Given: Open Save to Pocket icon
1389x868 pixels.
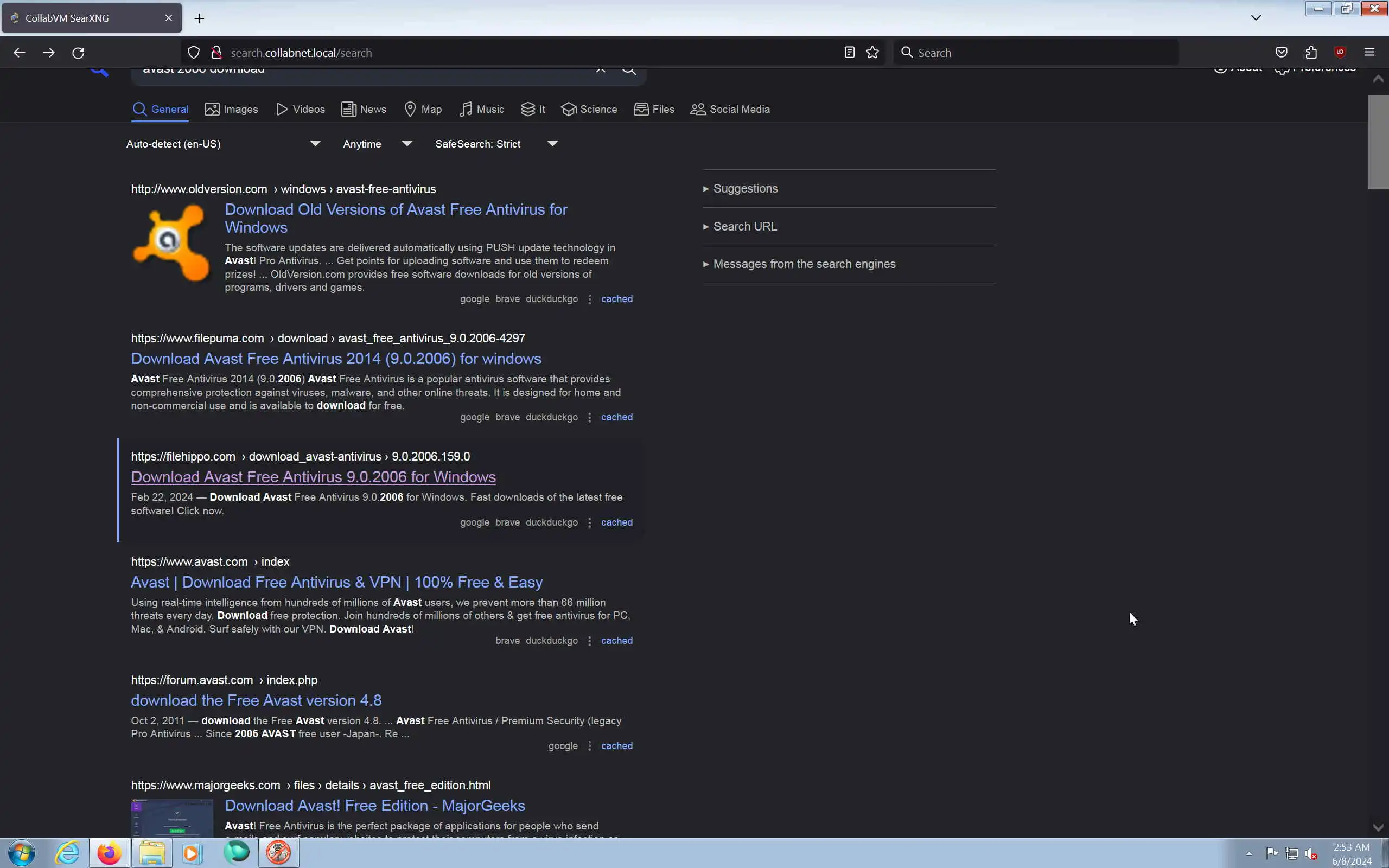Looking at the screenshot, I should [x=1281, y=53].
